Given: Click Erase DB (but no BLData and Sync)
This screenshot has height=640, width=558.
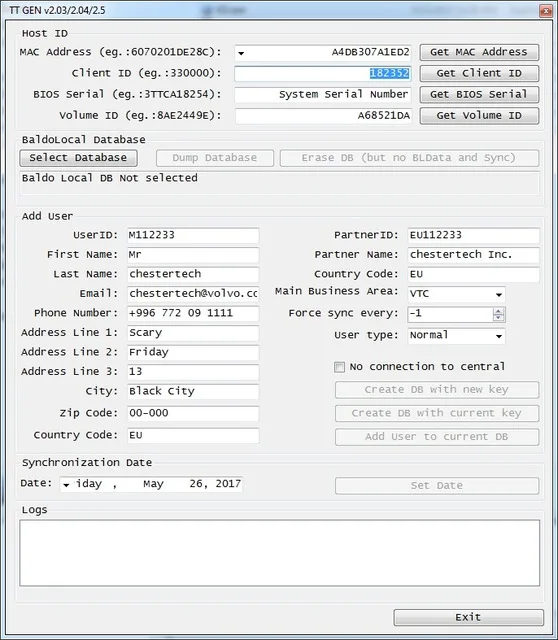Looking at the screenshot, I should pyautogui.click(x=409, y=158).
